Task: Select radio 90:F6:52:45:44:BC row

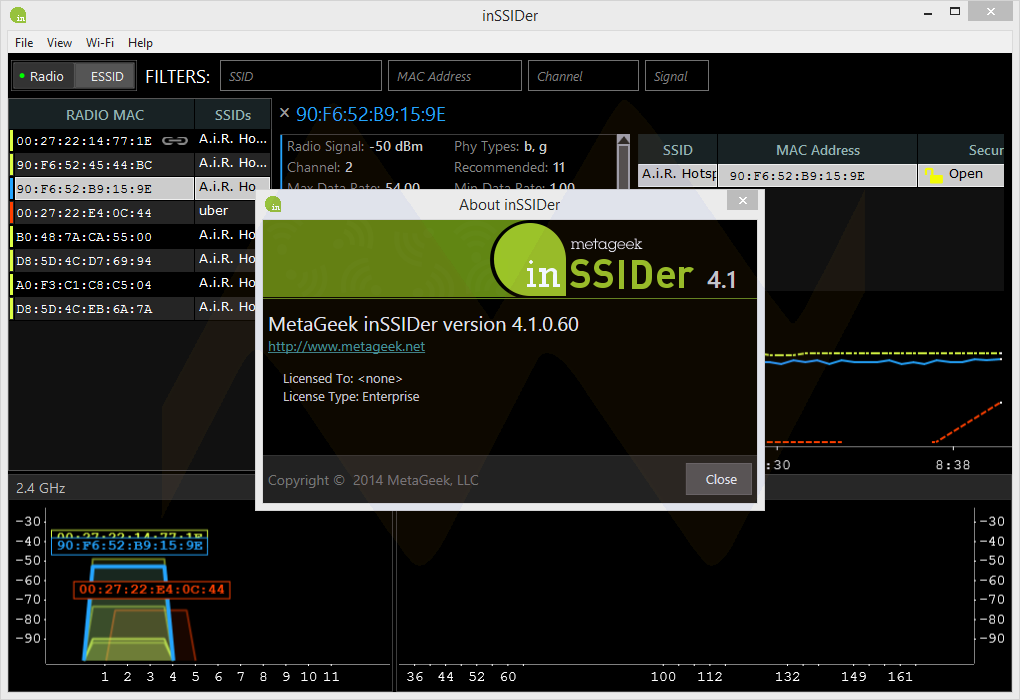Action: pos(140,164)
